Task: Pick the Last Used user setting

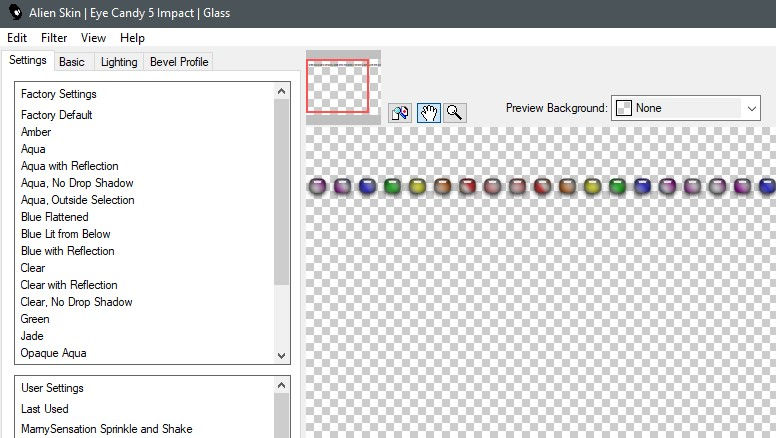Action: pos(45,409)
